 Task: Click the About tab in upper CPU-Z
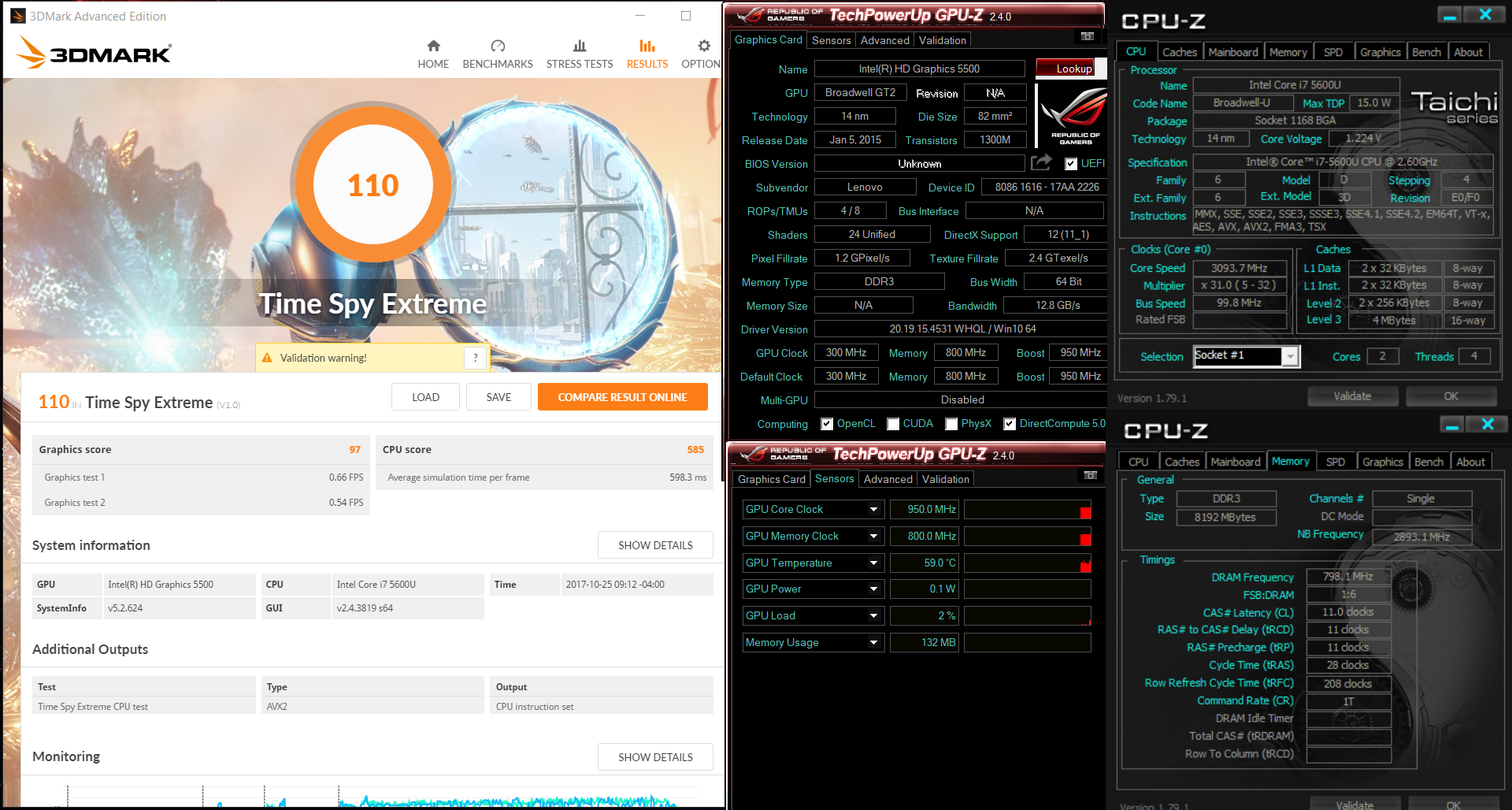coord(1467,52)
